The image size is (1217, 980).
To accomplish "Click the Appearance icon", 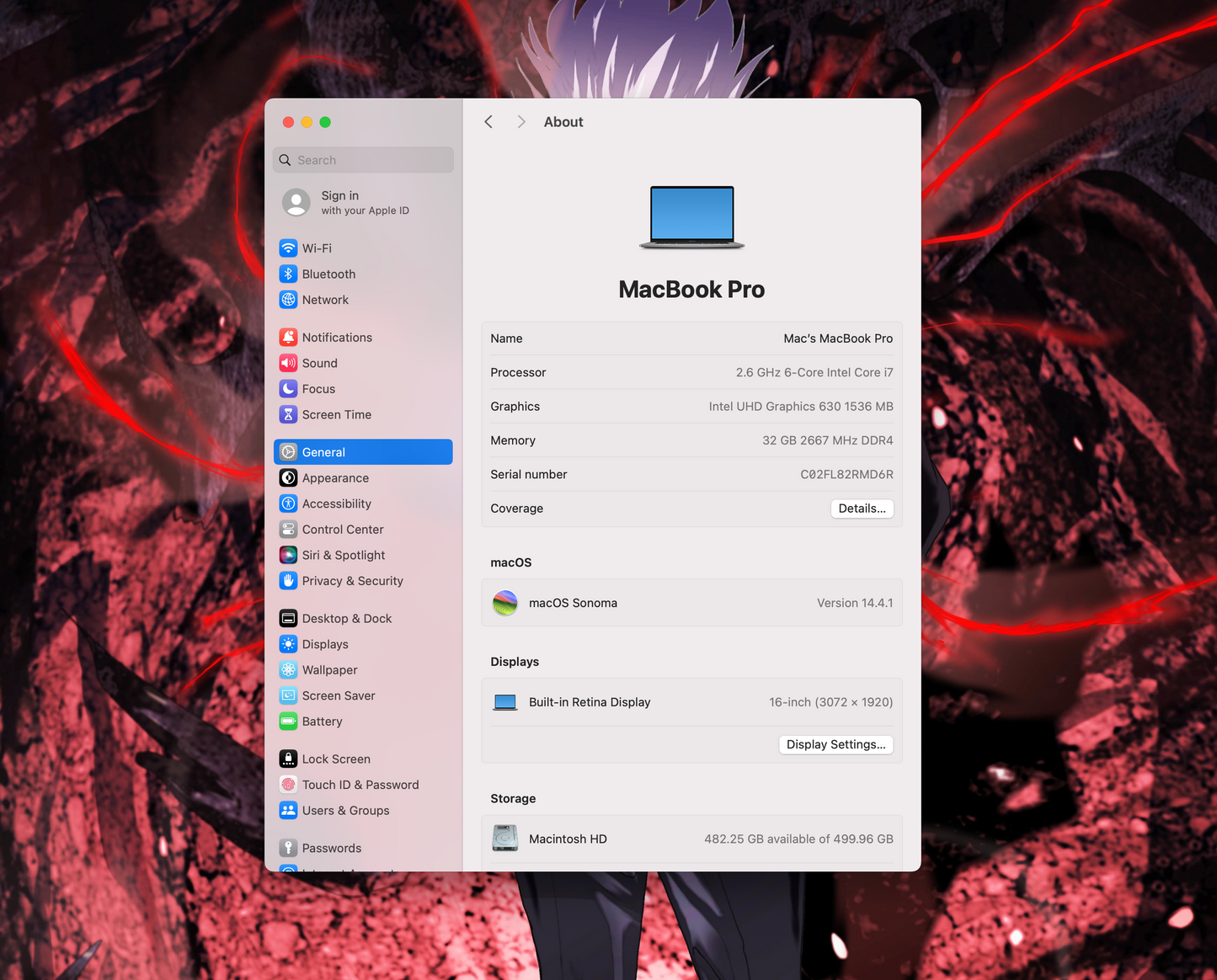I will 288,478.
